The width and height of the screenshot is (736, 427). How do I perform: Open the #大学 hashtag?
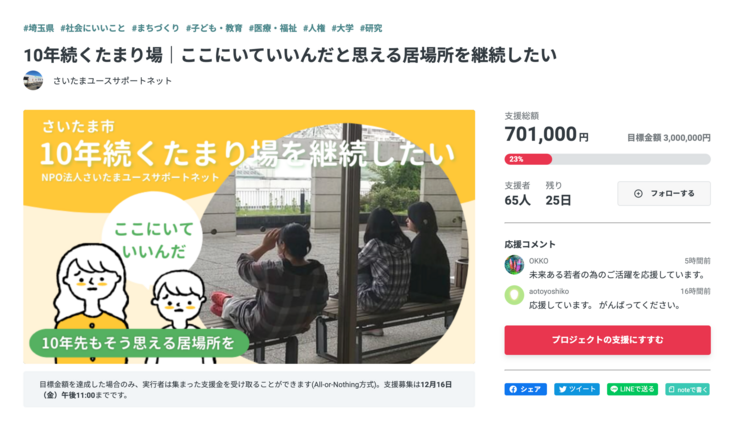point(343,28)
